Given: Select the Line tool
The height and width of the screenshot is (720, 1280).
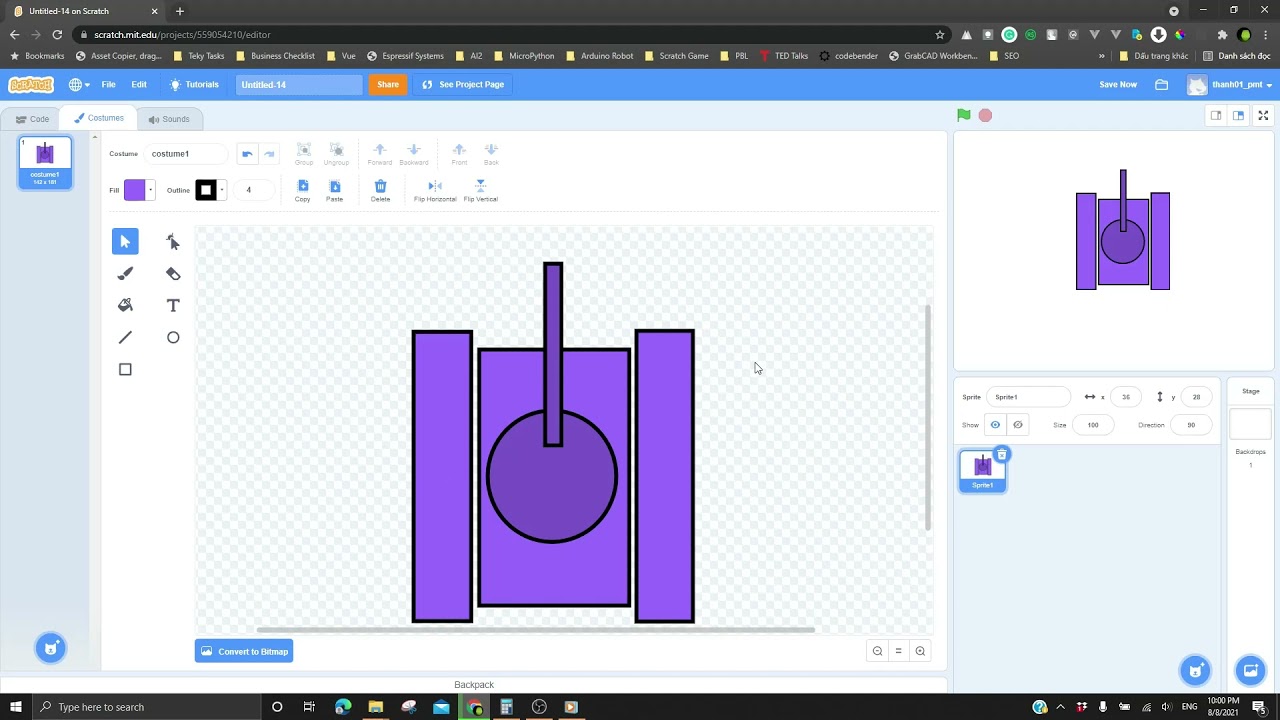Looking at the screenshot, I should point(125,337).
